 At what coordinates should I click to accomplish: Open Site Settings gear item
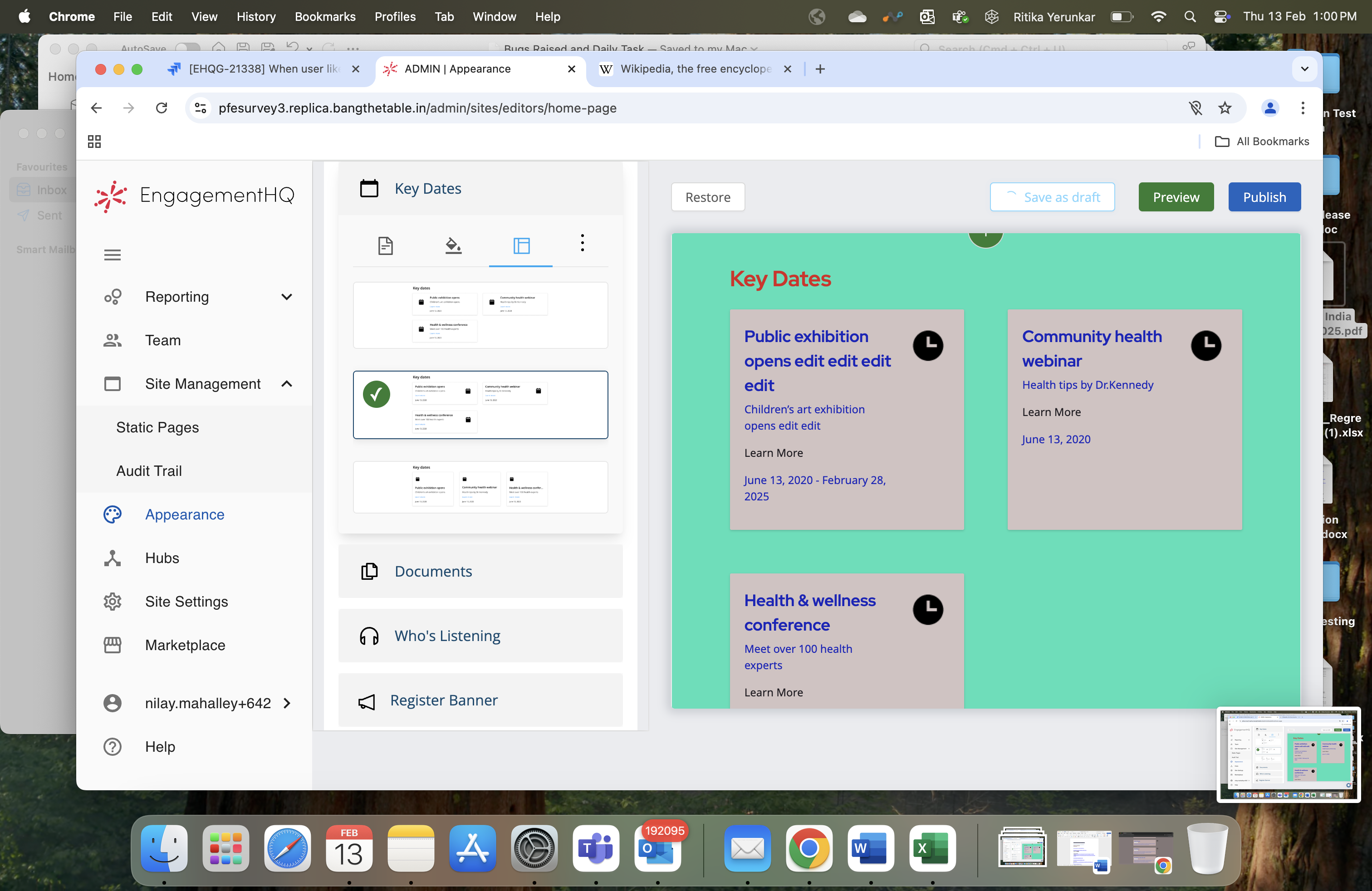pyautogui.click(x=186, y=601)
